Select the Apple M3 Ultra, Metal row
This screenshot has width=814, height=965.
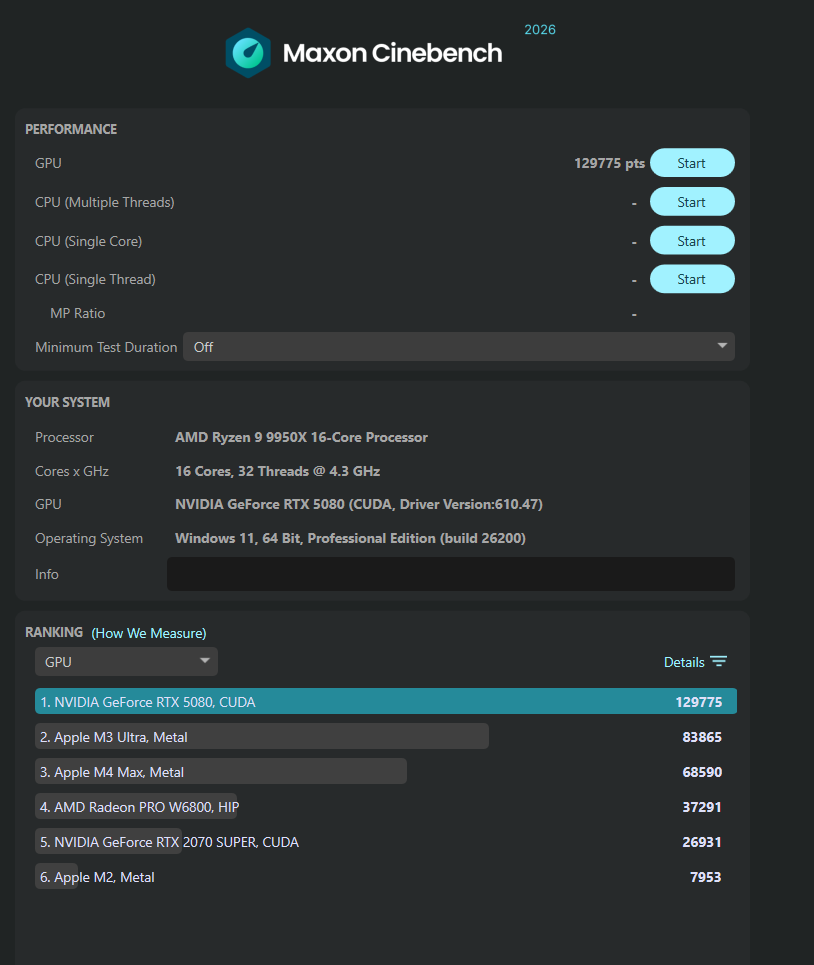(386, 737)
